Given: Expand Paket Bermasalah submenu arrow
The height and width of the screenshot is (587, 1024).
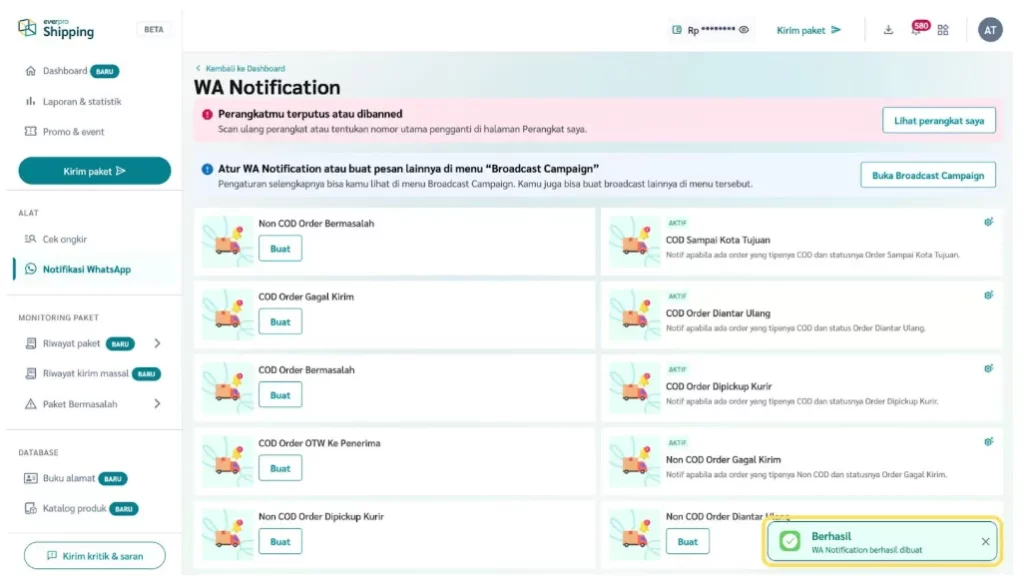Looking at the screenshot, I should [x=157, y=404].
